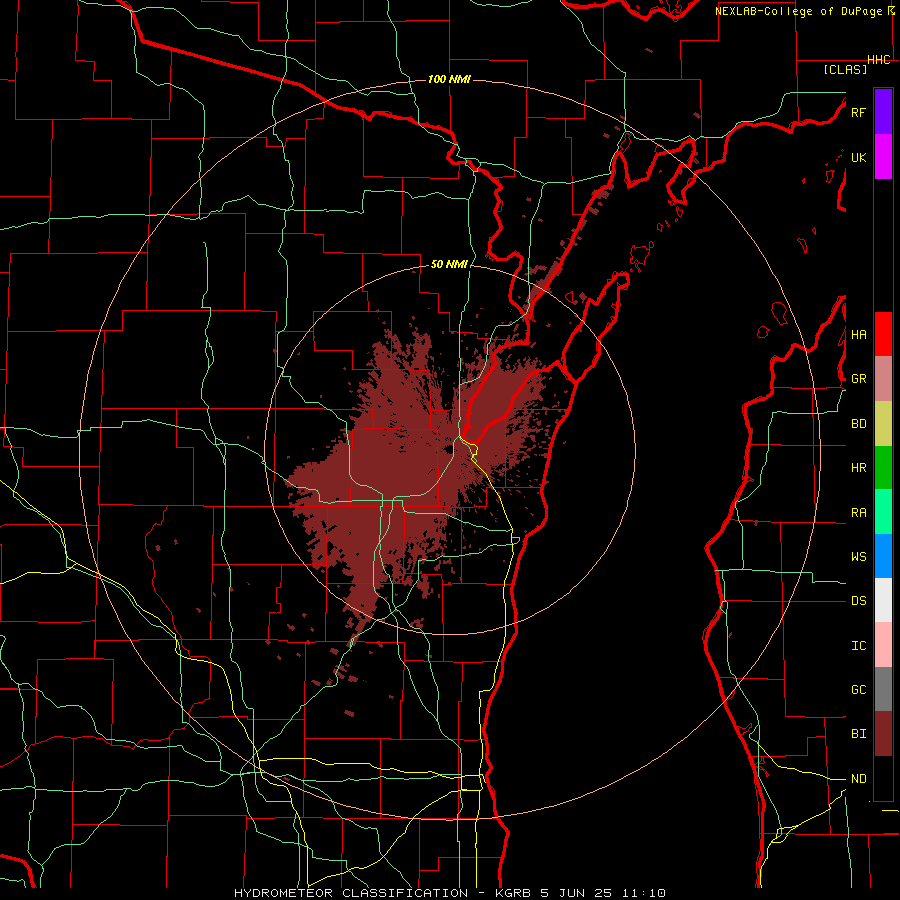Click the UK legend label
The image size is (900, 900).
coord(858,157)
